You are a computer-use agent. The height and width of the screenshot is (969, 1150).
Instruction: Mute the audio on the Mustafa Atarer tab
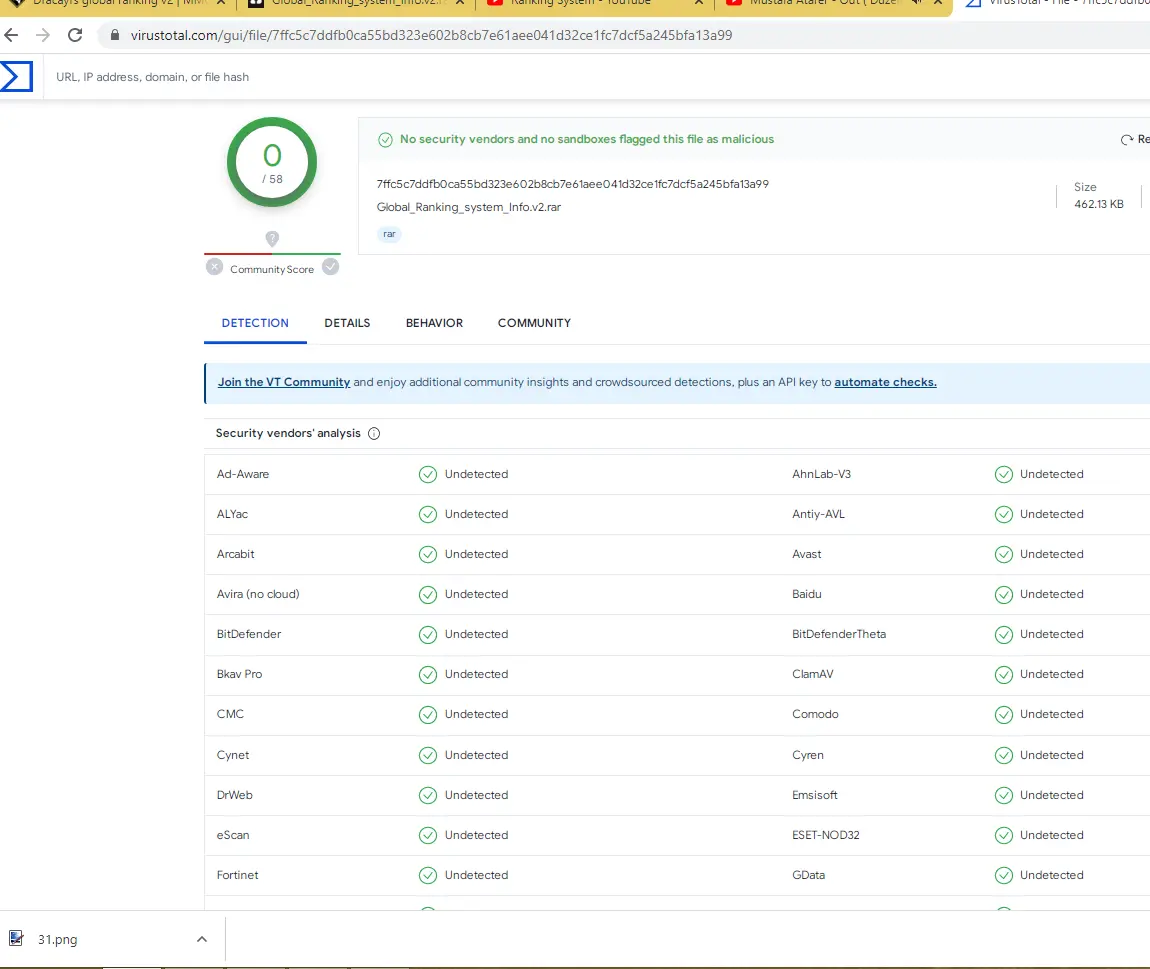[x=916, y=3]
